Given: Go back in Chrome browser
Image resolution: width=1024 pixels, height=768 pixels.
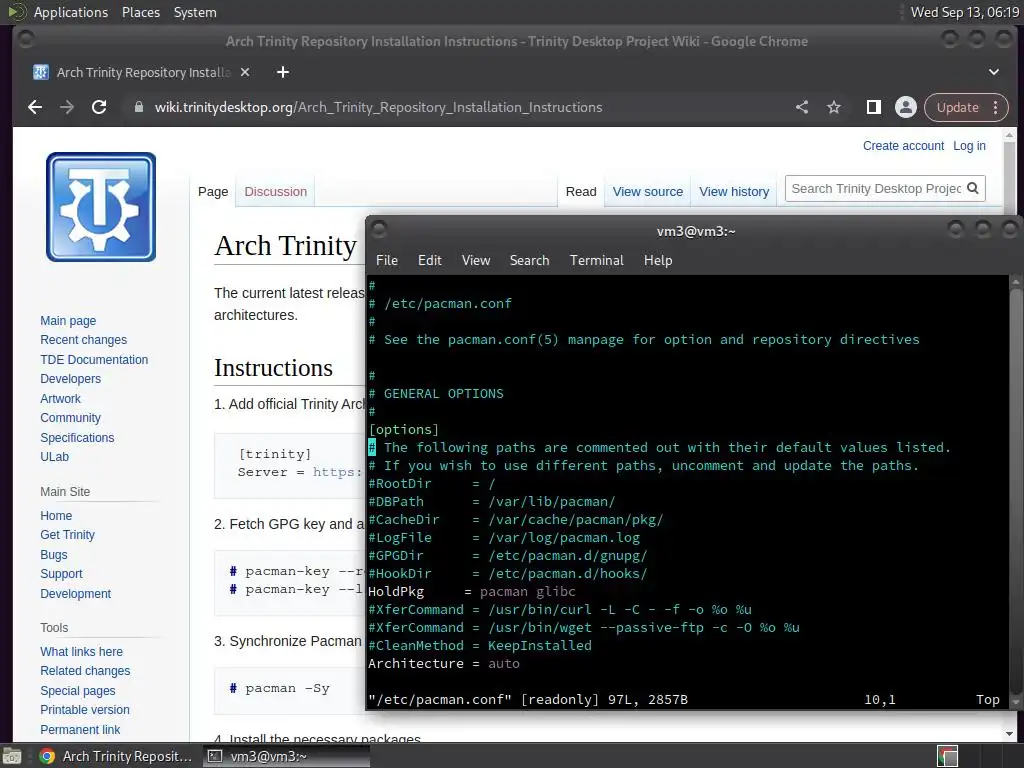Looking at the screenshot, I should [35, 107].
